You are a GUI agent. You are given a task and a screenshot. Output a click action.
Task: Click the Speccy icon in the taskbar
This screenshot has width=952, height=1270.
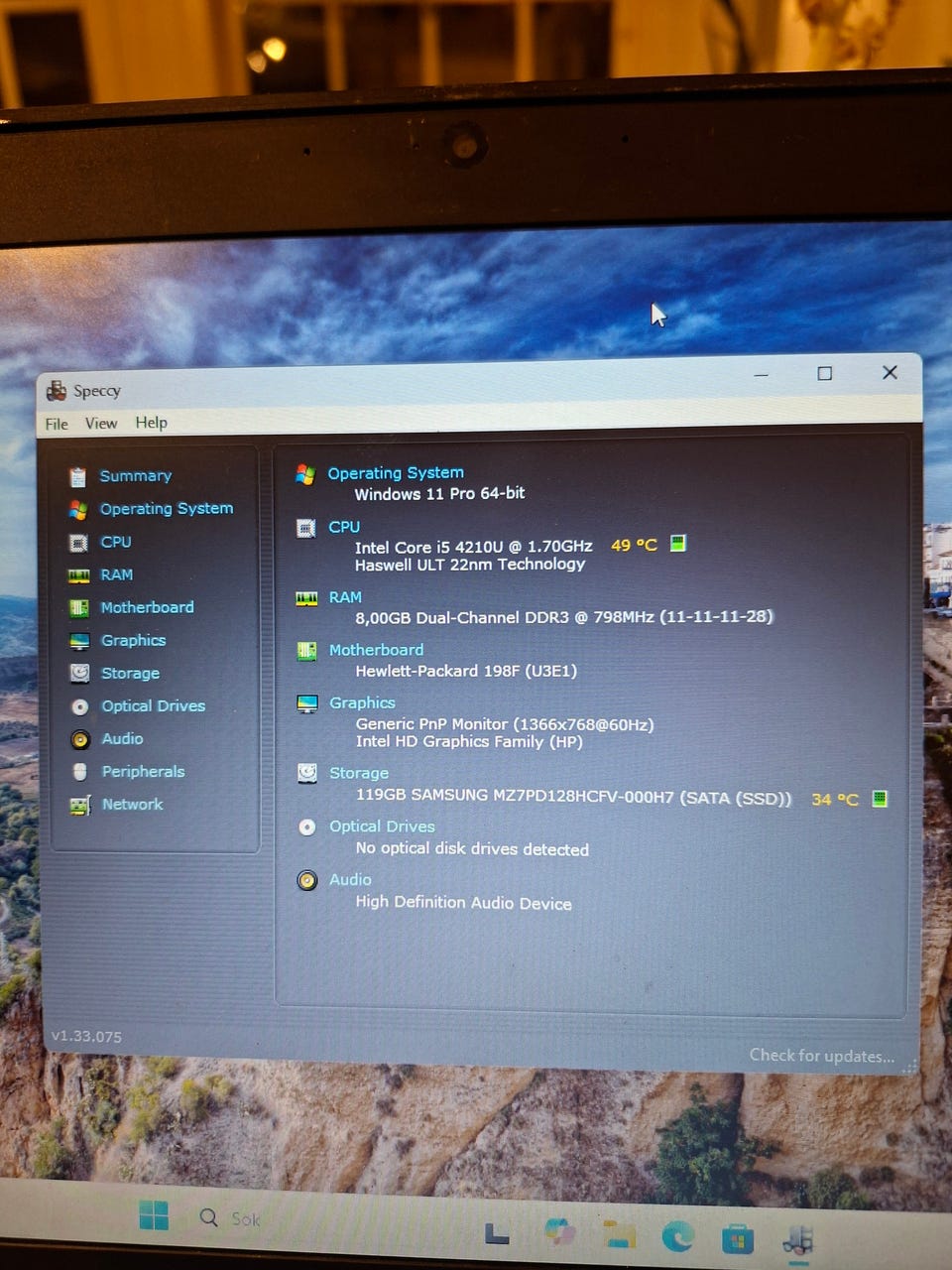(x=798, y=1240)
